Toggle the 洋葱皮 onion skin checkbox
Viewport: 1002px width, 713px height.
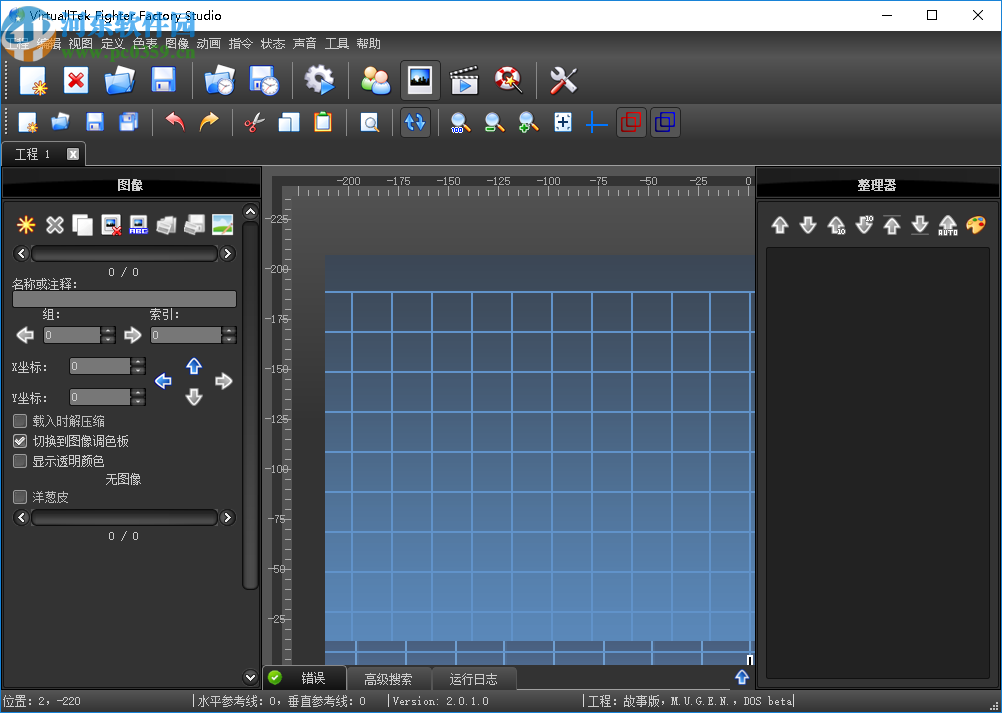click(20, 497)
